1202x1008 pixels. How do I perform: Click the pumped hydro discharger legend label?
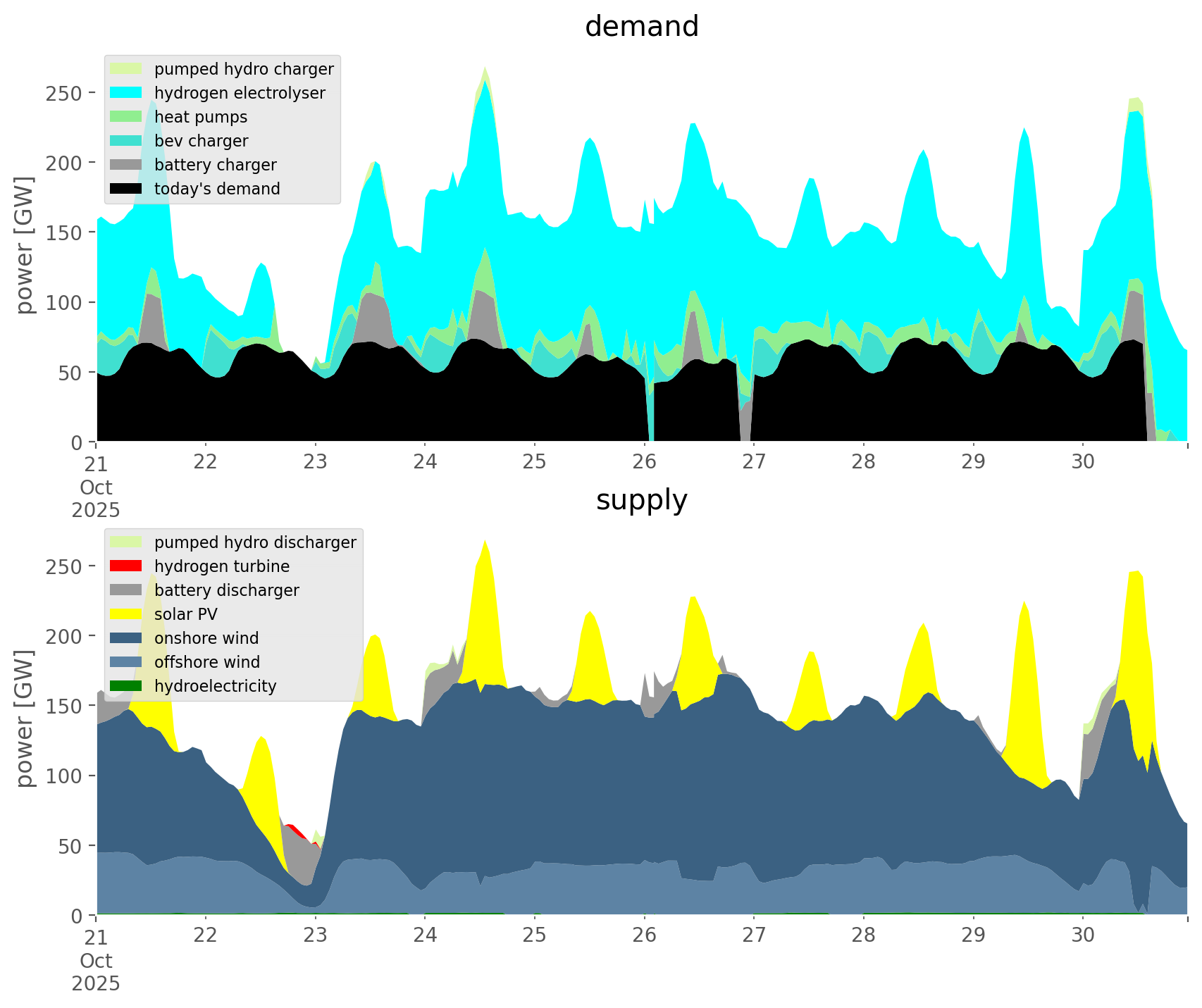[255, 542]
